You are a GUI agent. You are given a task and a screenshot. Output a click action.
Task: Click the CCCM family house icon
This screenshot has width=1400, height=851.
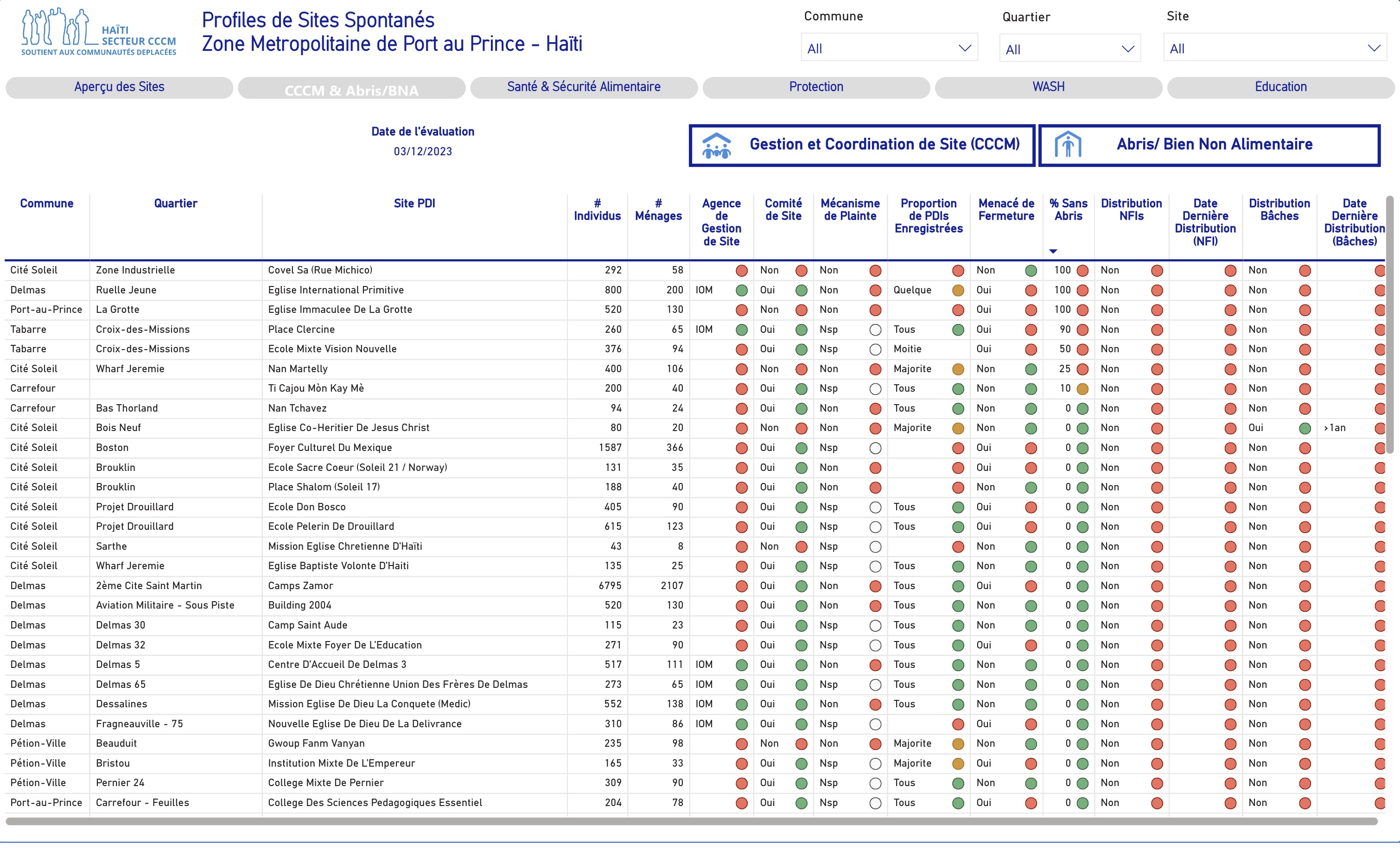point(717,146)
